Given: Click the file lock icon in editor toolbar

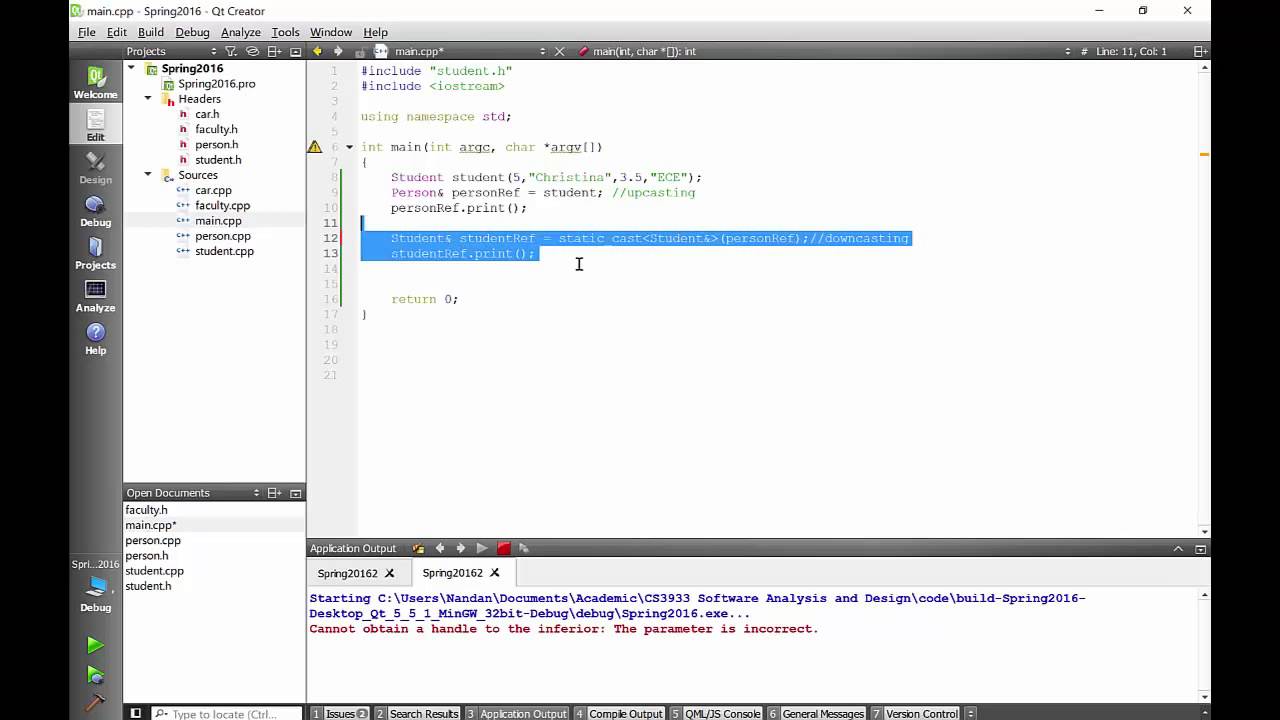Looking at the screenshot, I should [x=359, y=51].
